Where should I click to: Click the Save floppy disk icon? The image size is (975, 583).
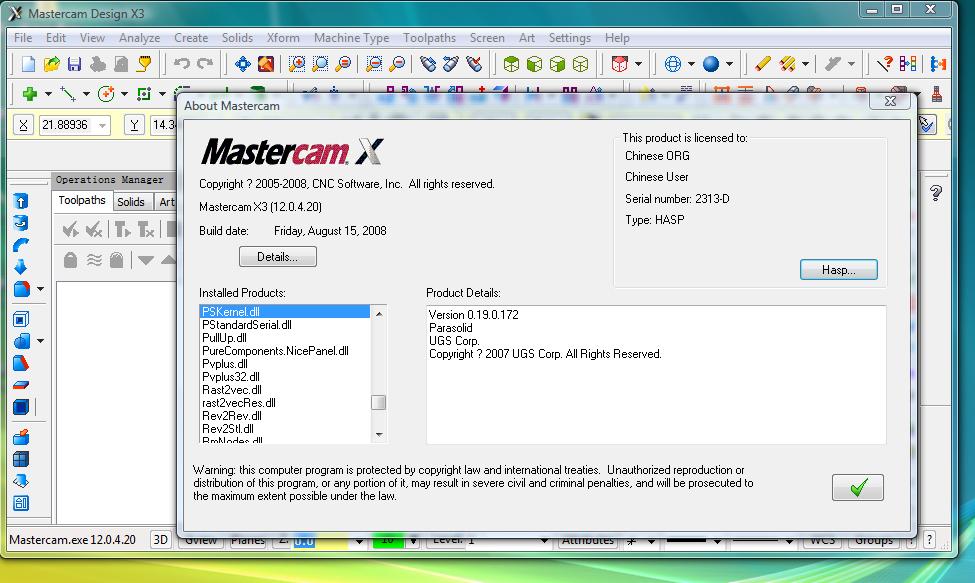tap(75, 63)
